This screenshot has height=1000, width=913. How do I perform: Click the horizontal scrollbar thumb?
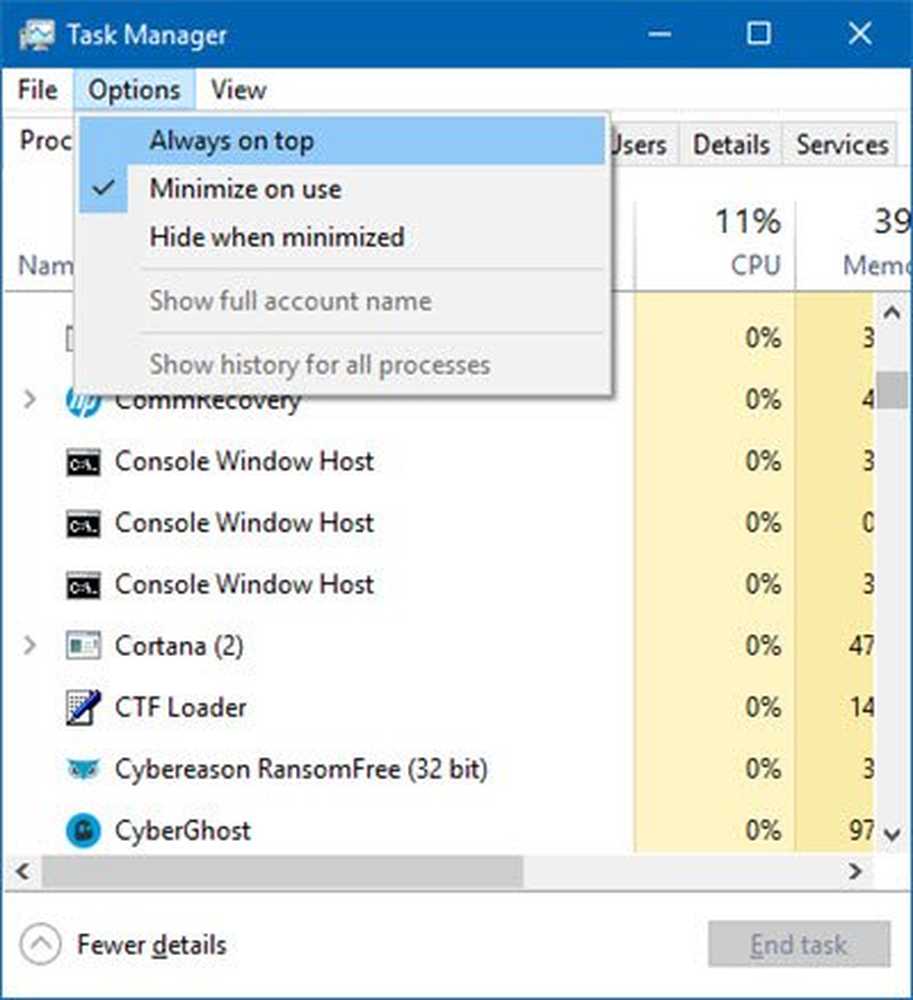(x=282, y=871)
